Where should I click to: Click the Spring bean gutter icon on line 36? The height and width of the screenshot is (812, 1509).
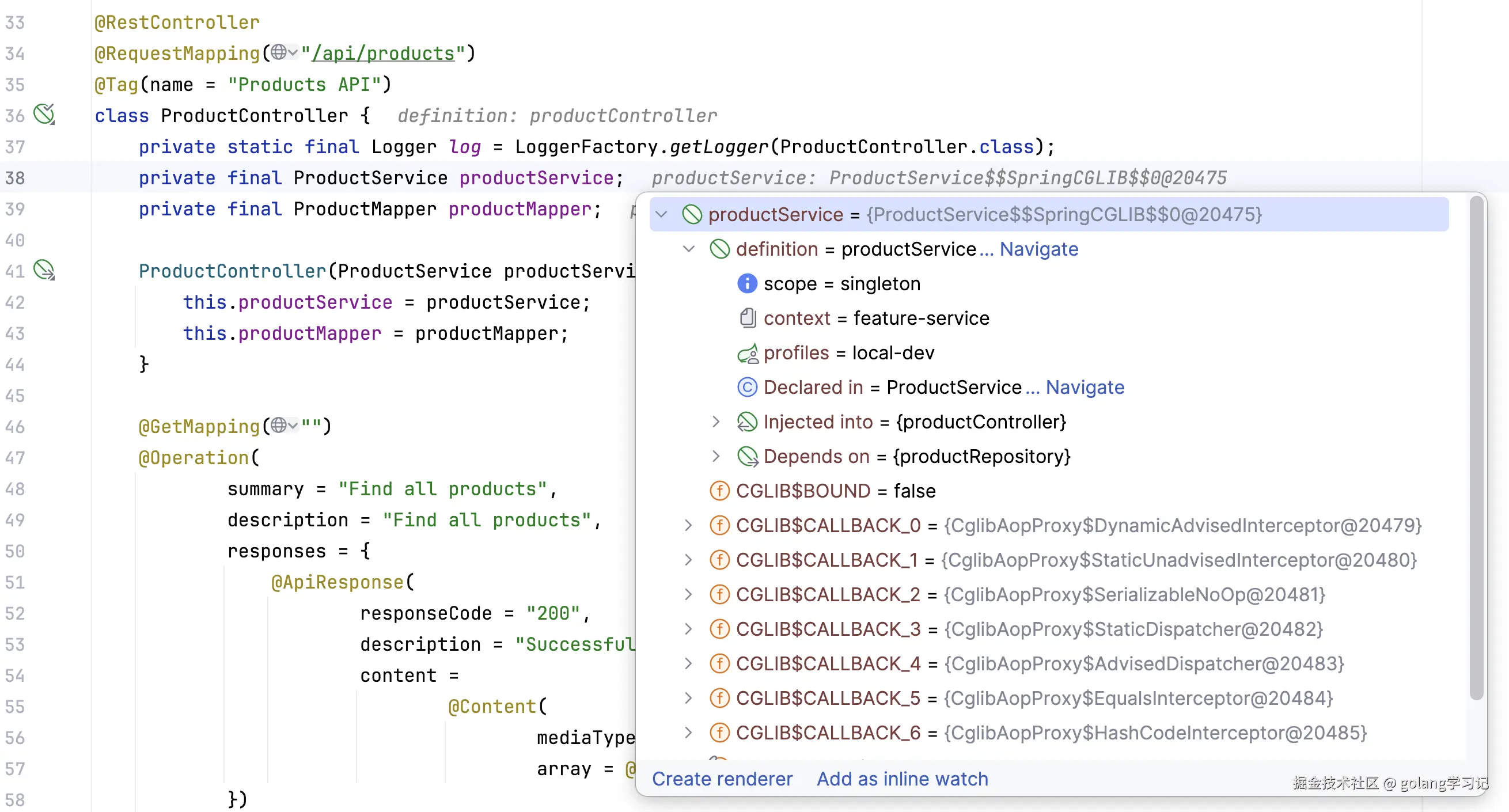click(x=44, y=114)
